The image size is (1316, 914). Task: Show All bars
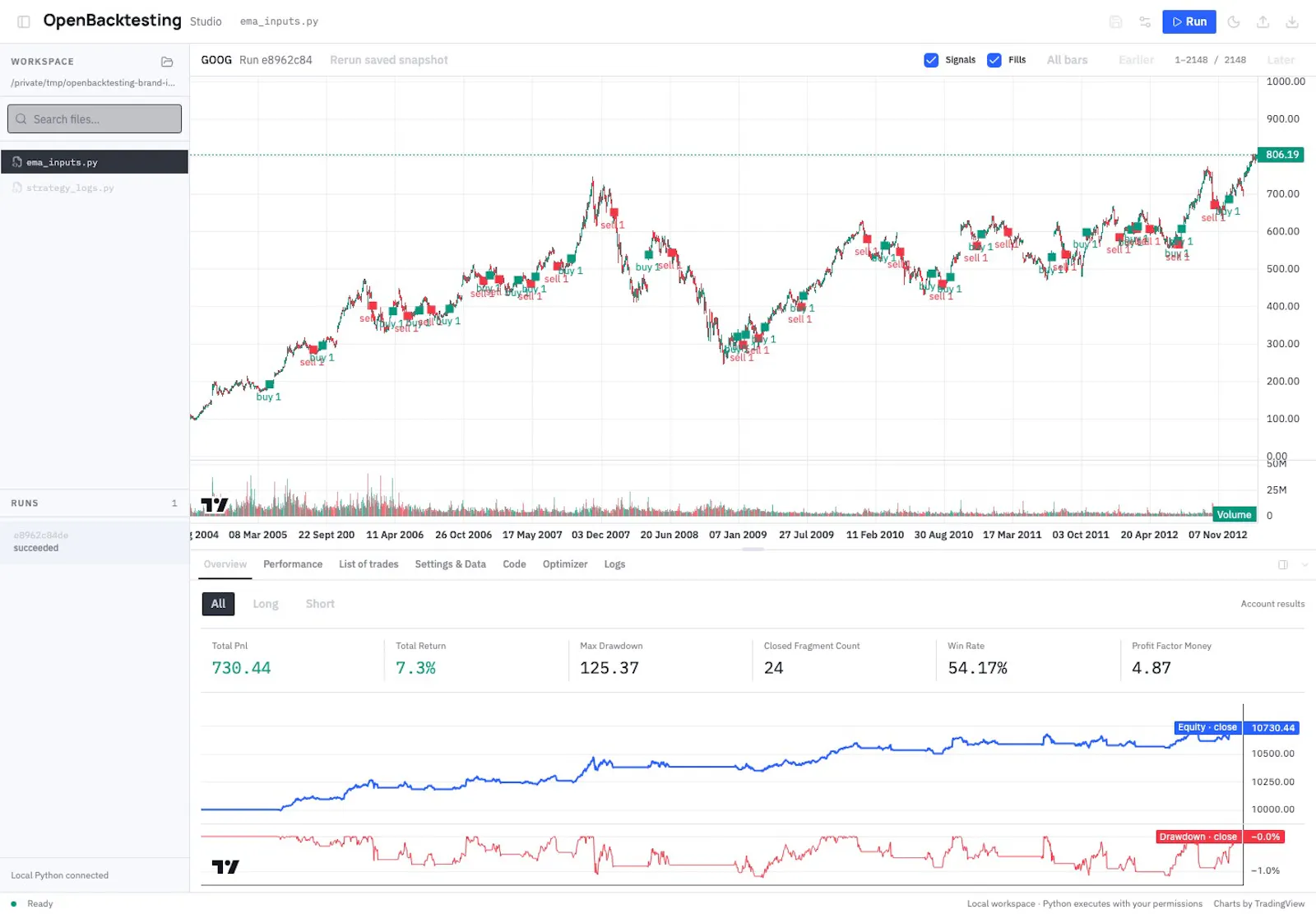pyautogui.click(x=1067, y=60)
